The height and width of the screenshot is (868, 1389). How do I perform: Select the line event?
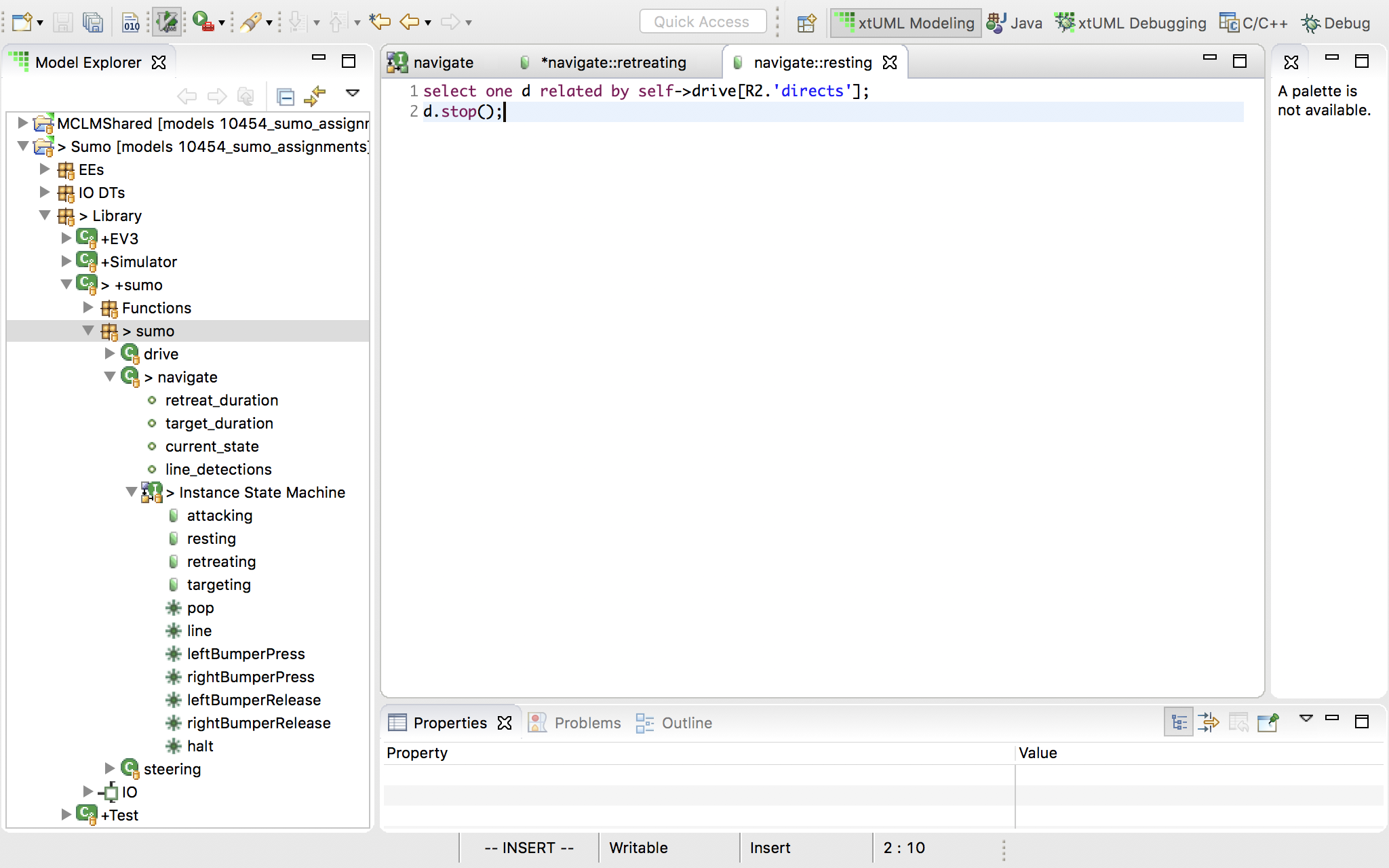[199, 631]
